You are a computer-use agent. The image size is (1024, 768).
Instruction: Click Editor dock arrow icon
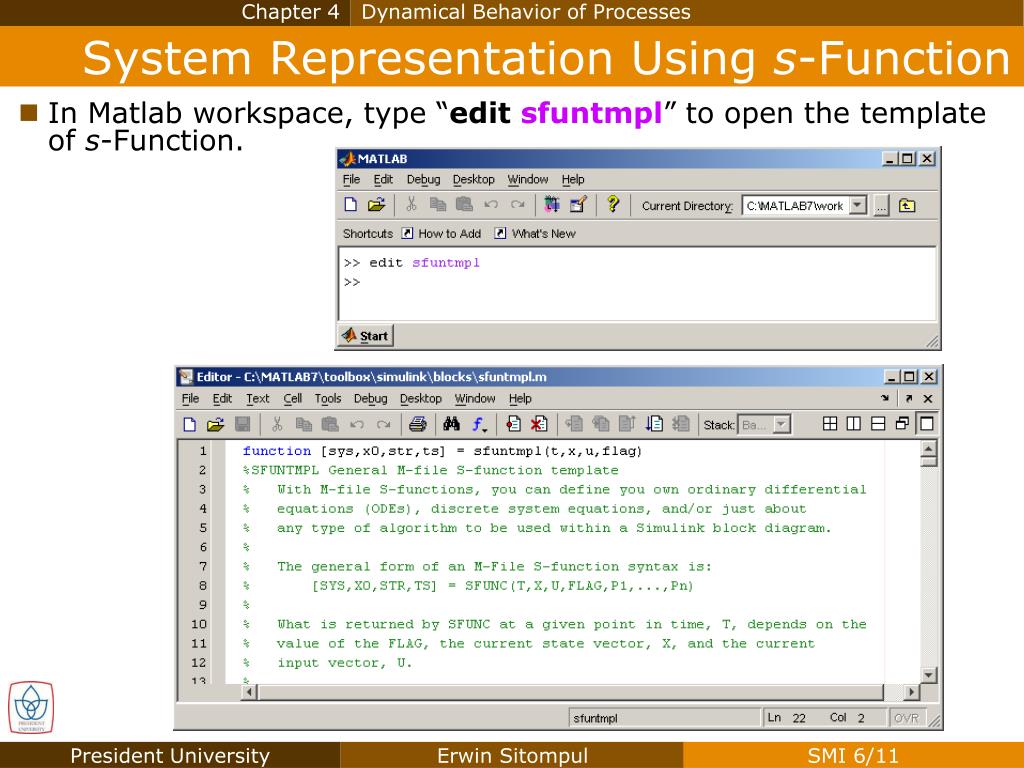[x=885, y=398]
